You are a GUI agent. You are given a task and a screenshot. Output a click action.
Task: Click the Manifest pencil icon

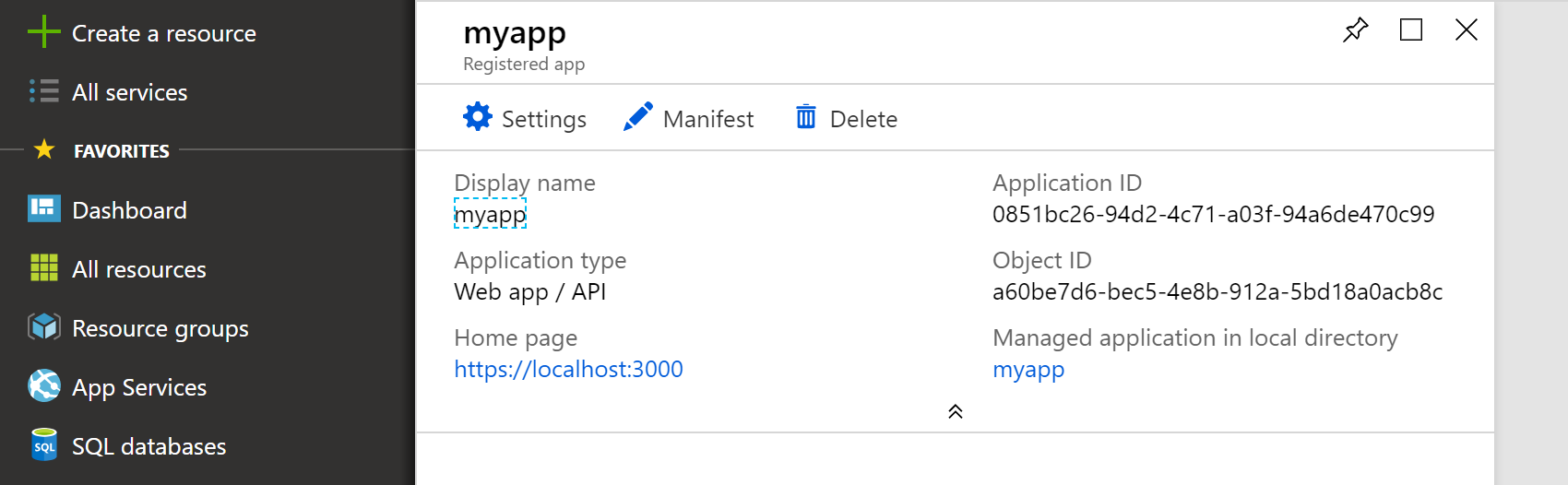[x=638, y=117]
